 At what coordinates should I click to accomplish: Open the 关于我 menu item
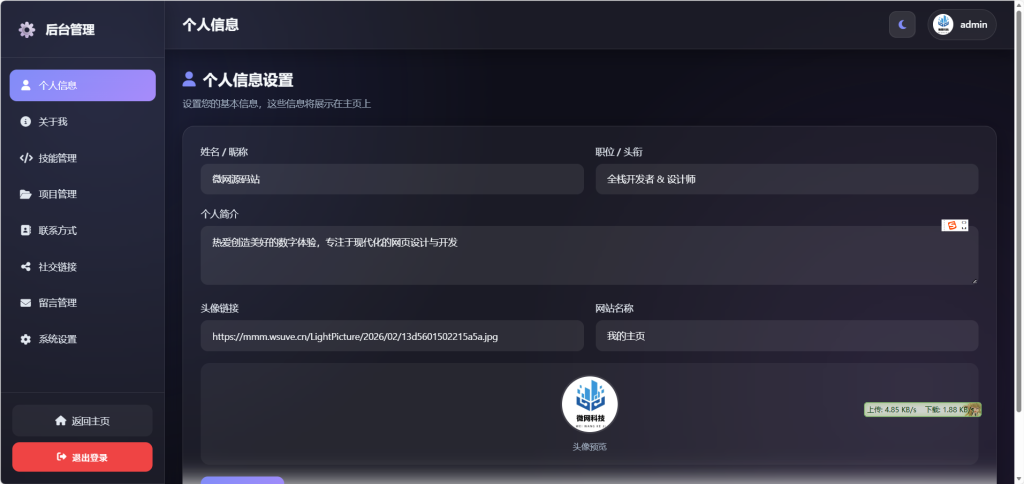pos(82,121)
